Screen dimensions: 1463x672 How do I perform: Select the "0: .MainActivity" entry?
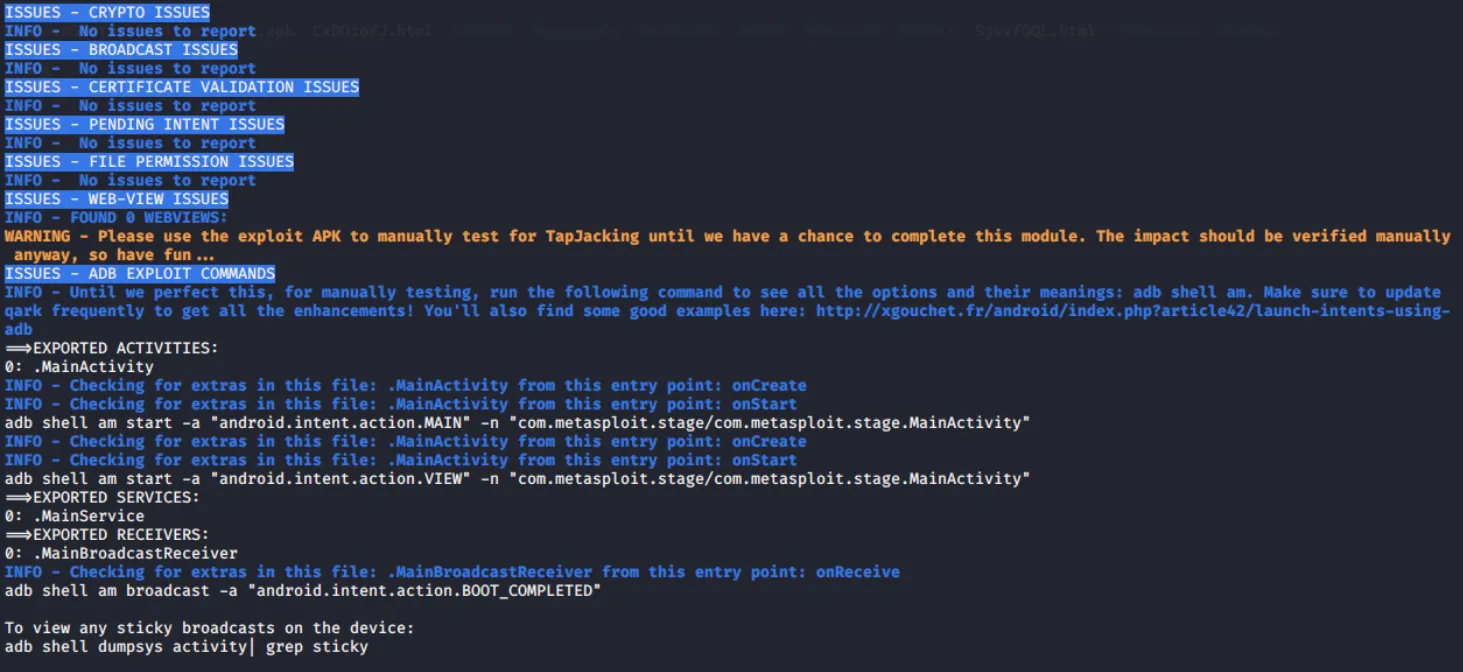pyautogui.click(x=79, y=367)
